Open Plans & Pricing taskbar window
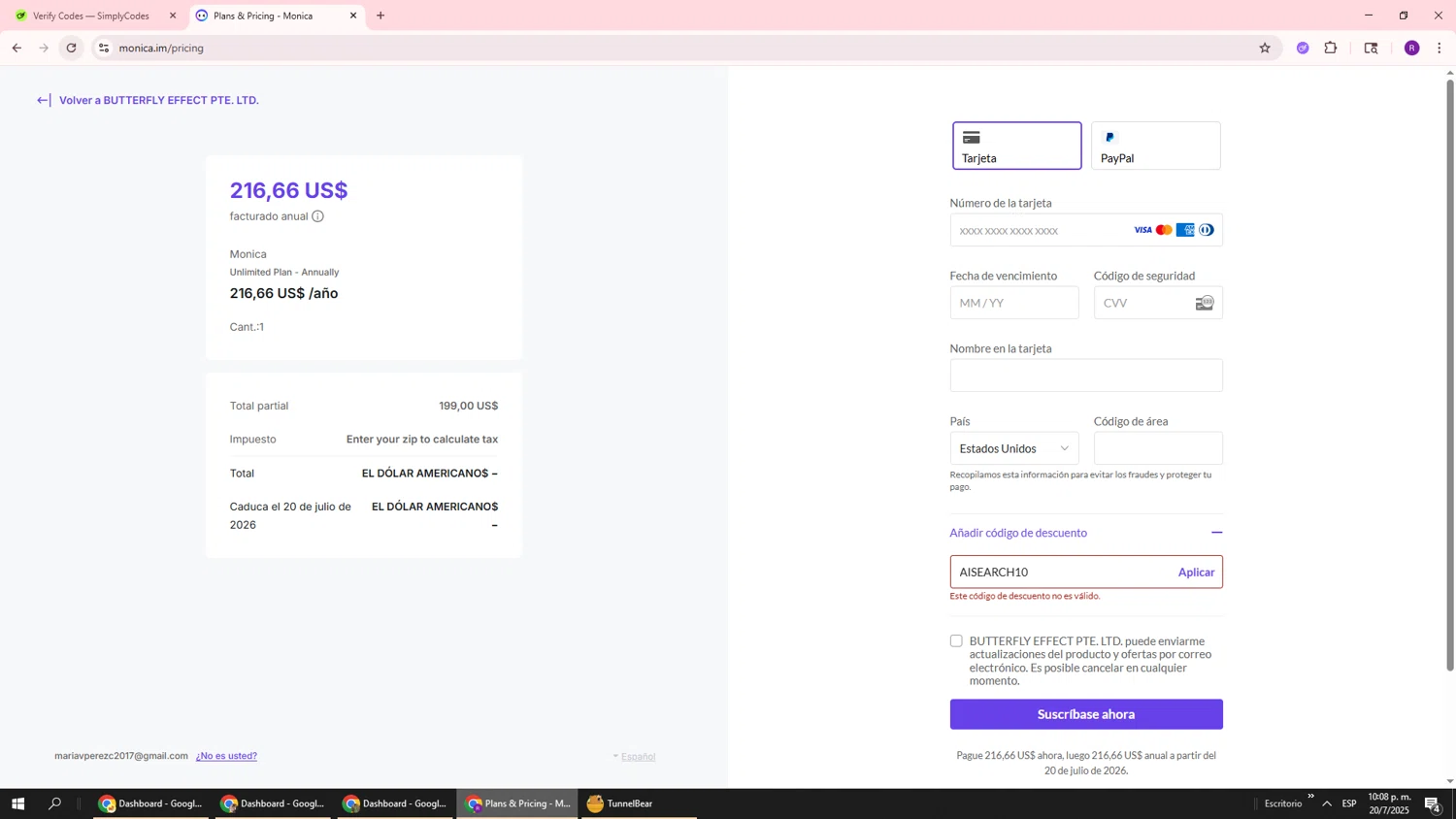The width and height of the screenshot is (1456, 819). [x=517, y=803]
